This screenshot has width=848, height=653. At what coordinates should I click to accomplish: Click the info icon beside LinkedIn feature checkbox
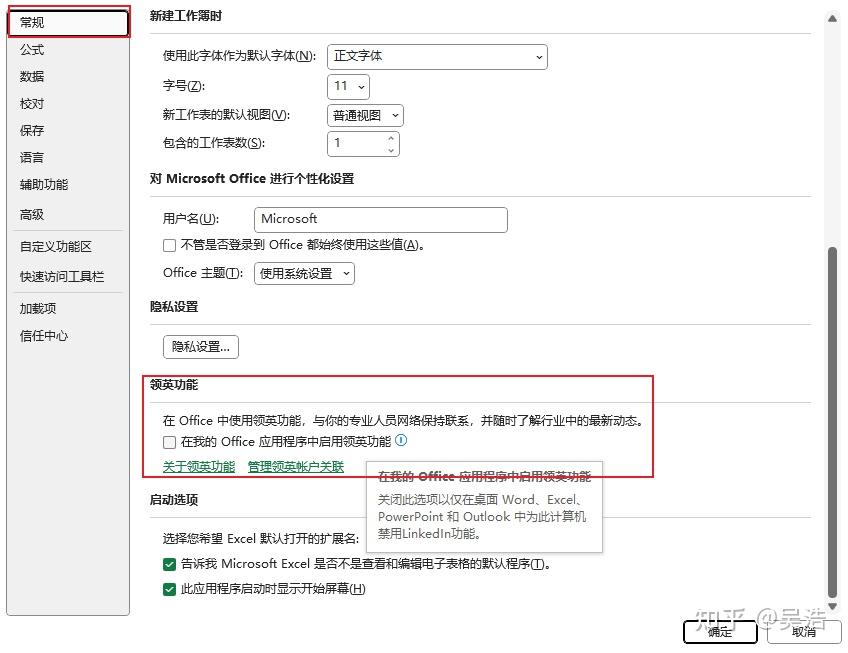(401, 440)
